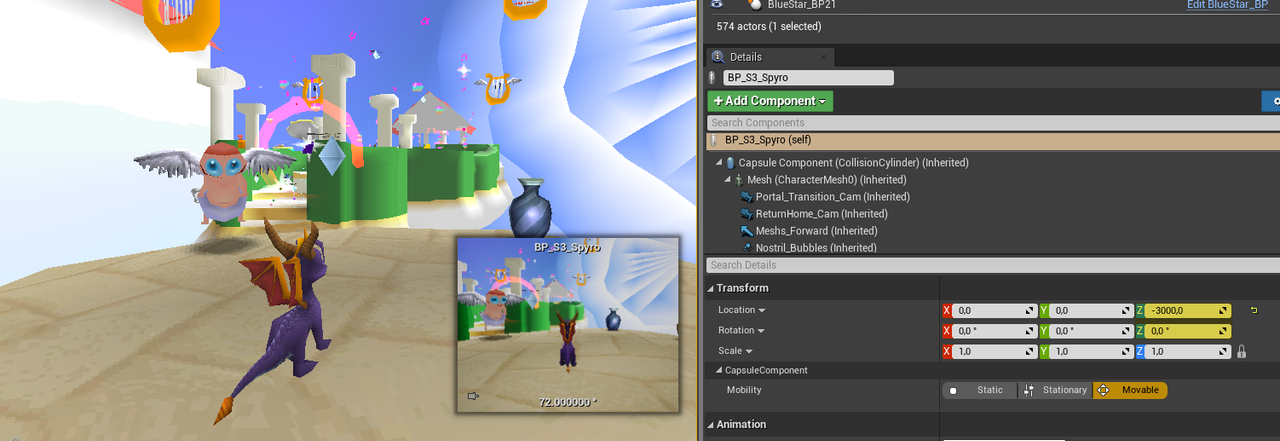Toggle the Scale ratio lock icon

1242,351
